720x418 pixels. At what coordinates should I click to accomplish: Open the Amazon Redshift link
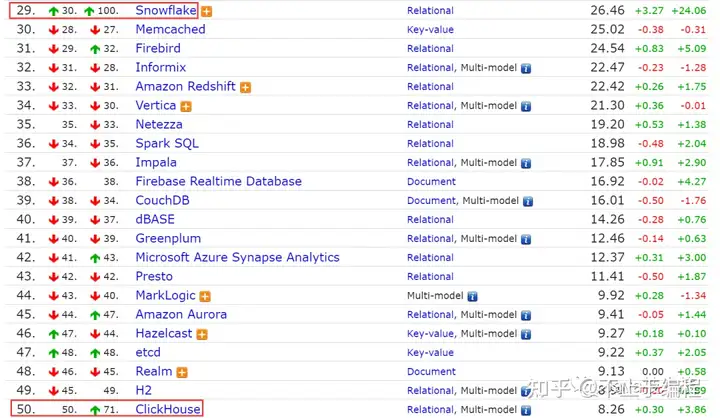[186, 86]
